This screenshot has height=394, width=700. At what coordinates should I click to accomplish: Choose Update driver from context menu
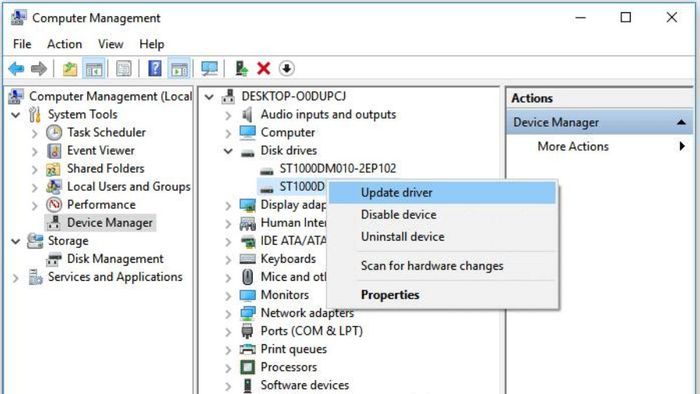[442, 193]
